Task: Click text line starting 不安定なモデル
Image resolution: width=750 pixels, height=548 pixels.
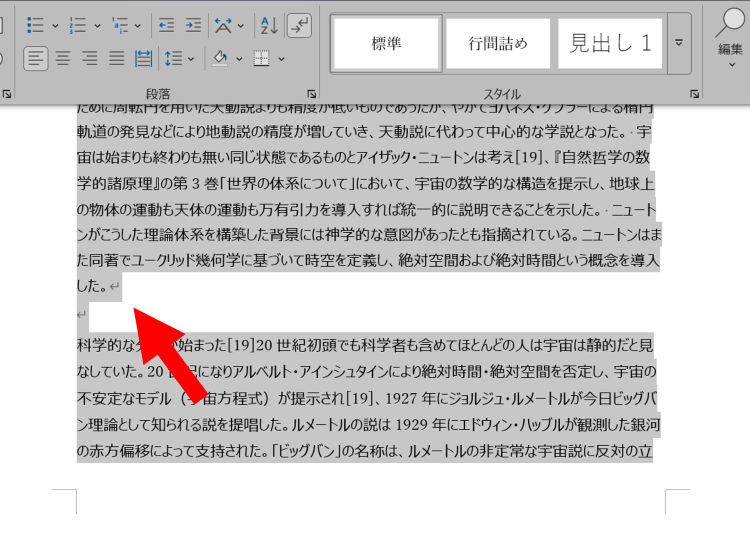Action: (x=366, y=398)
